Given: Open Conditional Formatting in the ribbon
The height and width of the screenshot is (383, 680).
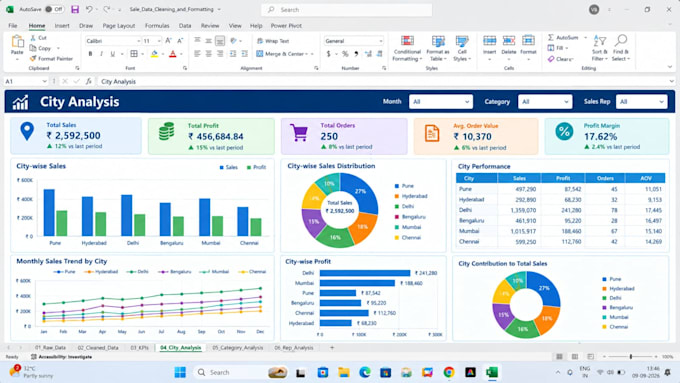Looking at the screenshot, I should tap(407, 48).
